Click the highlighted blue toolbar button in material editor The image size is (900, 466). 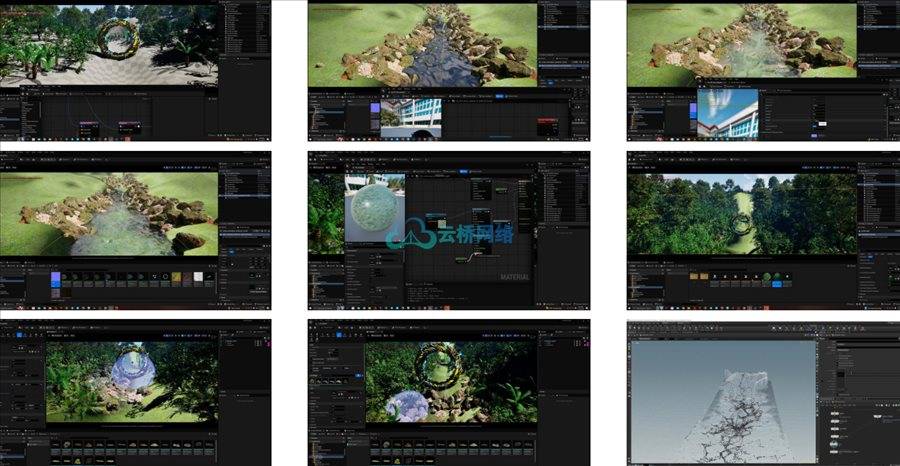coord(464,171)
